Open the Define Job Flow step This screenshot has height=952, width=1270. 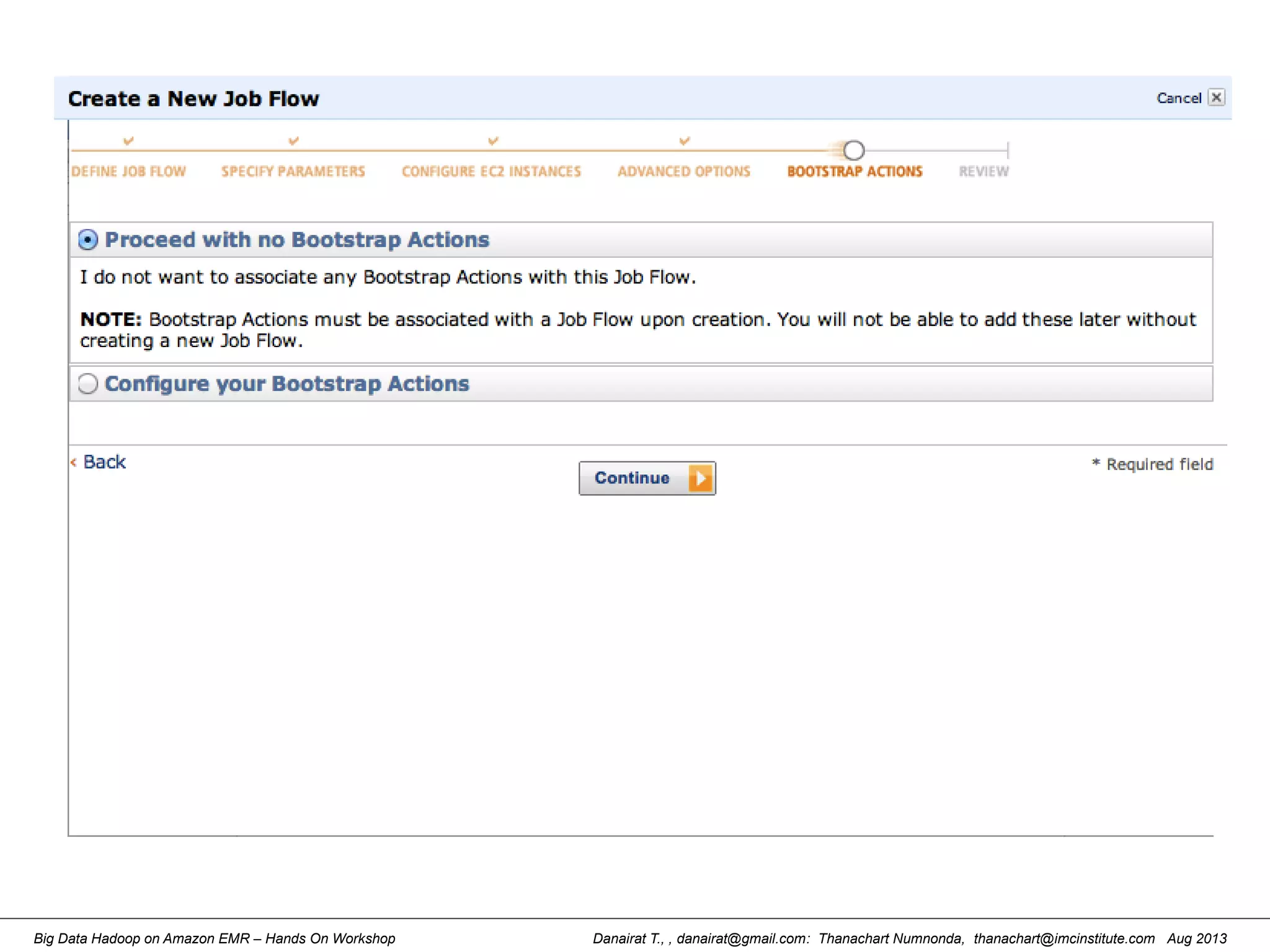128,171
